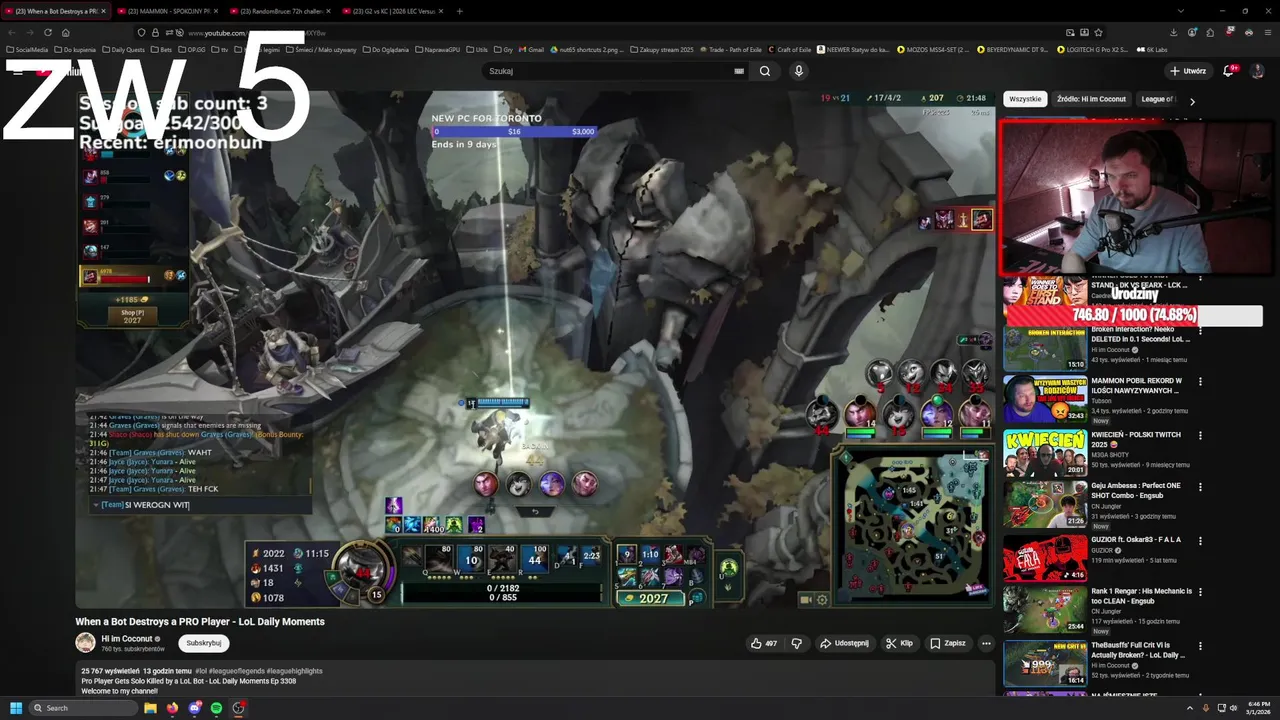Focus the Szukaj search field
1280x720 pixels.
coord(610,71)
